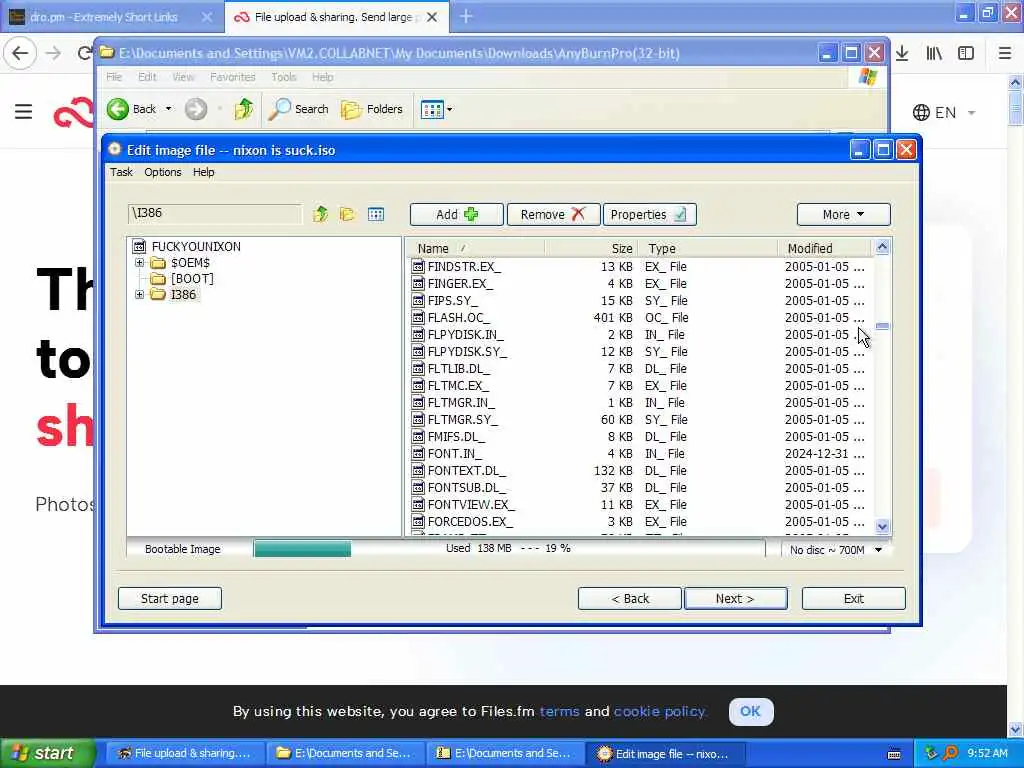The height and width of the screenshot is (768, 1024).
Task: Switch to the dro.pm browser tab
Action: [104, 17]
